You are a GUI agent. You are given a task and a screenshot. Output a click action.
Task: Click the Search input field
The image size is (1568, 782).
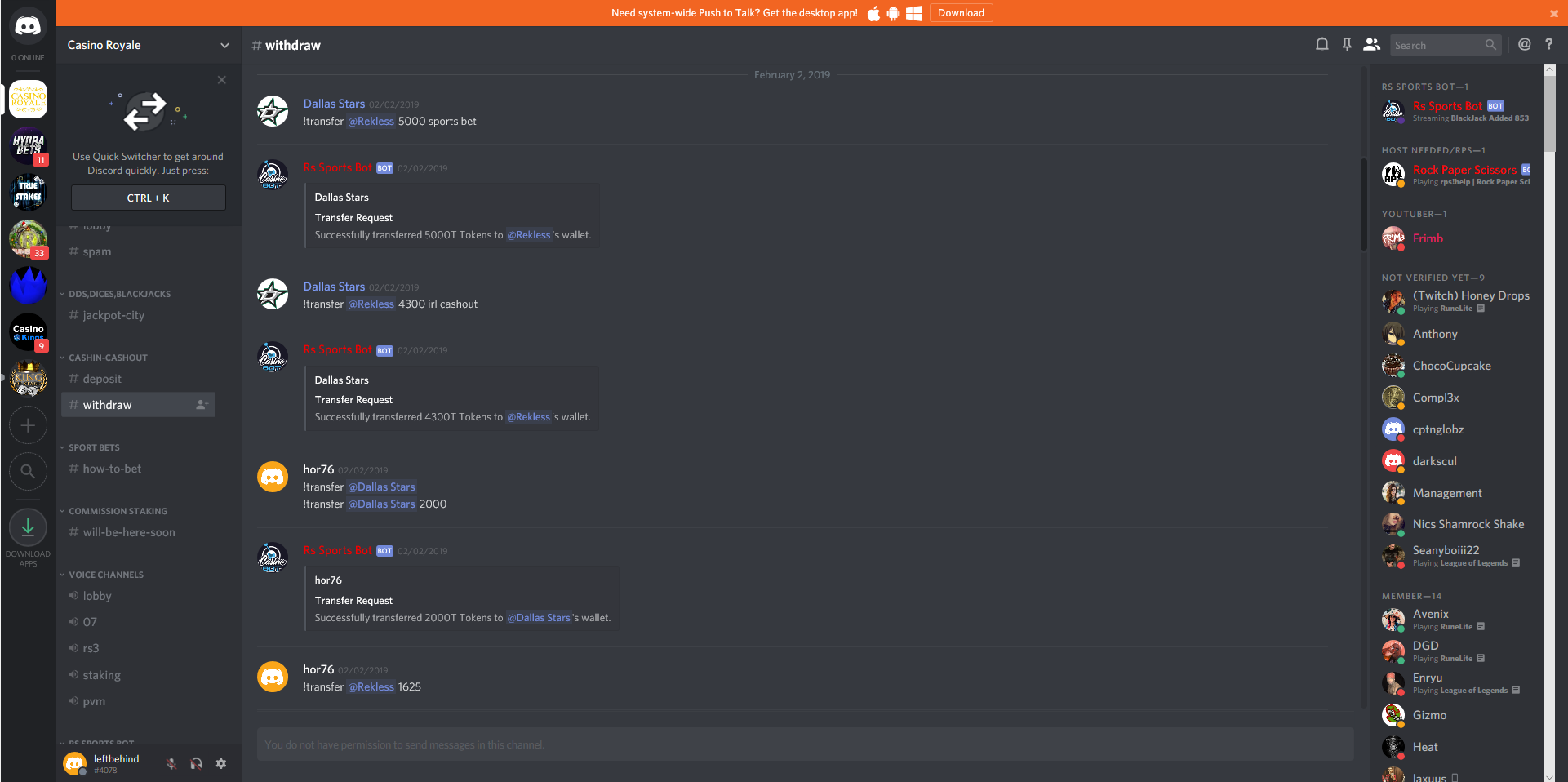point(1437,45)
